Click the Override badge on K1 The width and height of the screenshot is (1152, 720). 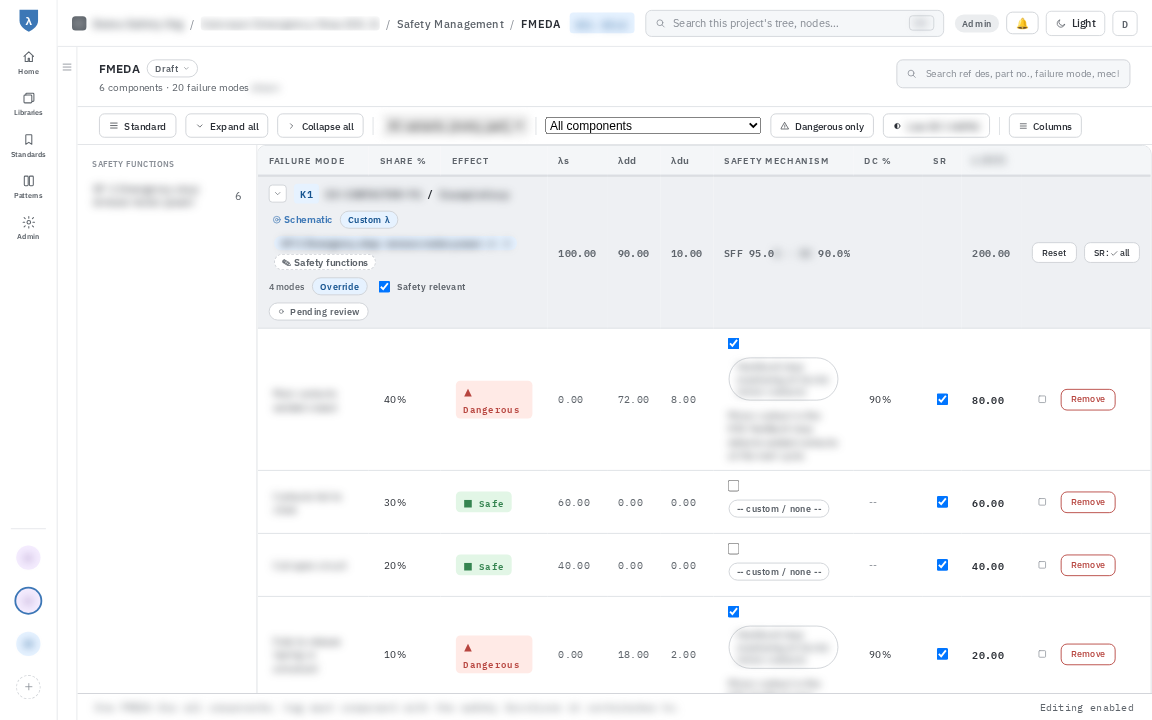(339, 287)
